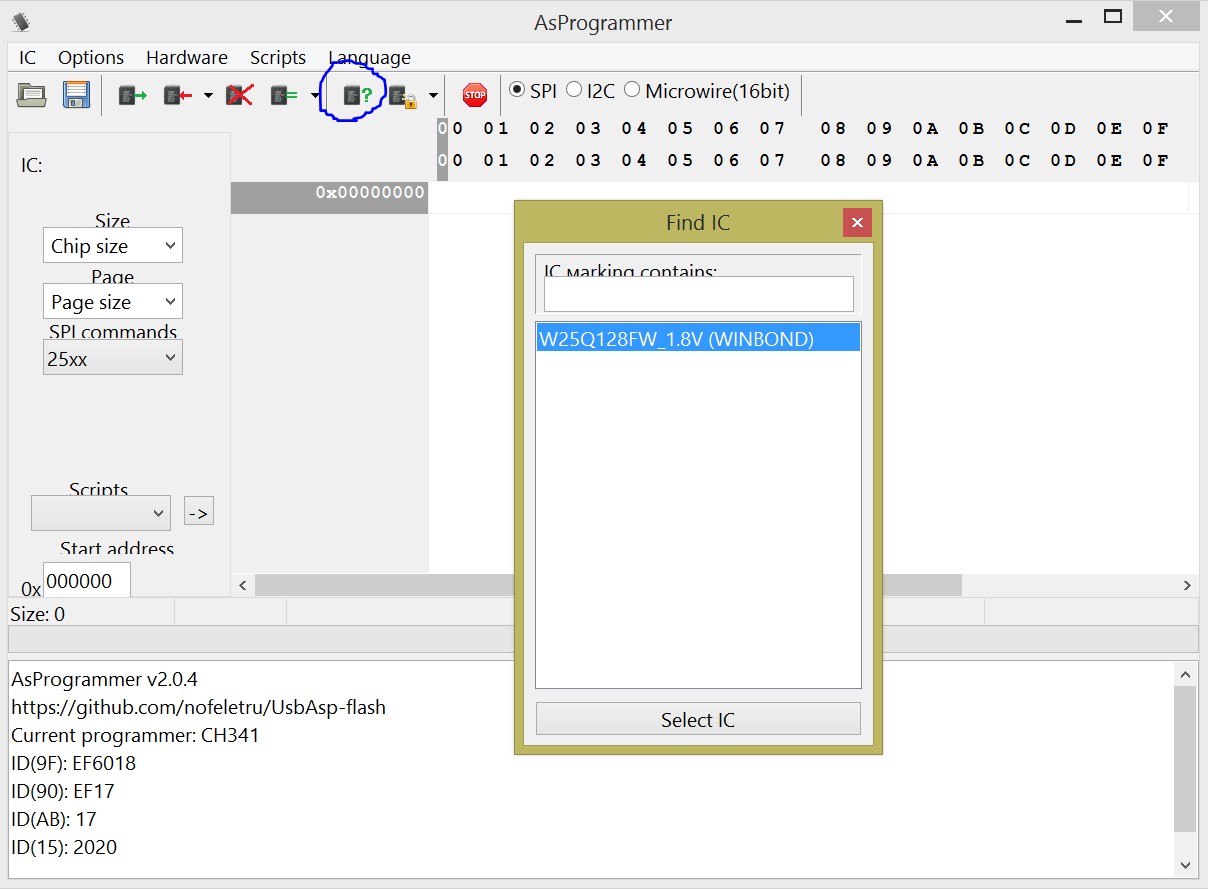Click the Unprotect IC lock icon

point(403,96)
